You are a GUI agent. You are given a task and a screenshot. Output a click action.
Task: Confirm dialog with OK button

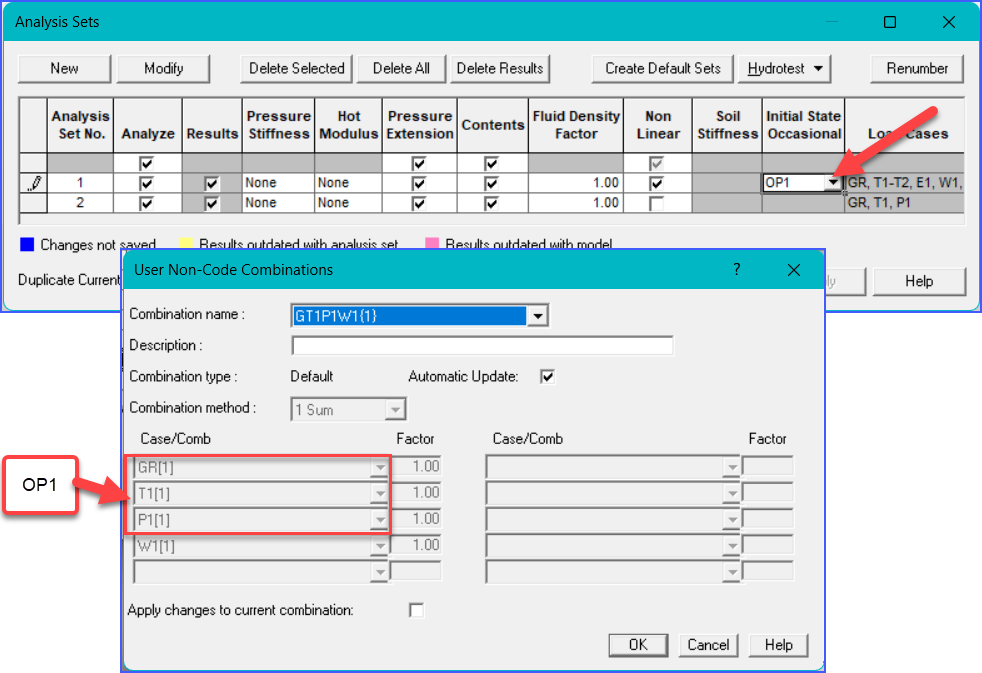click(638, 645)
